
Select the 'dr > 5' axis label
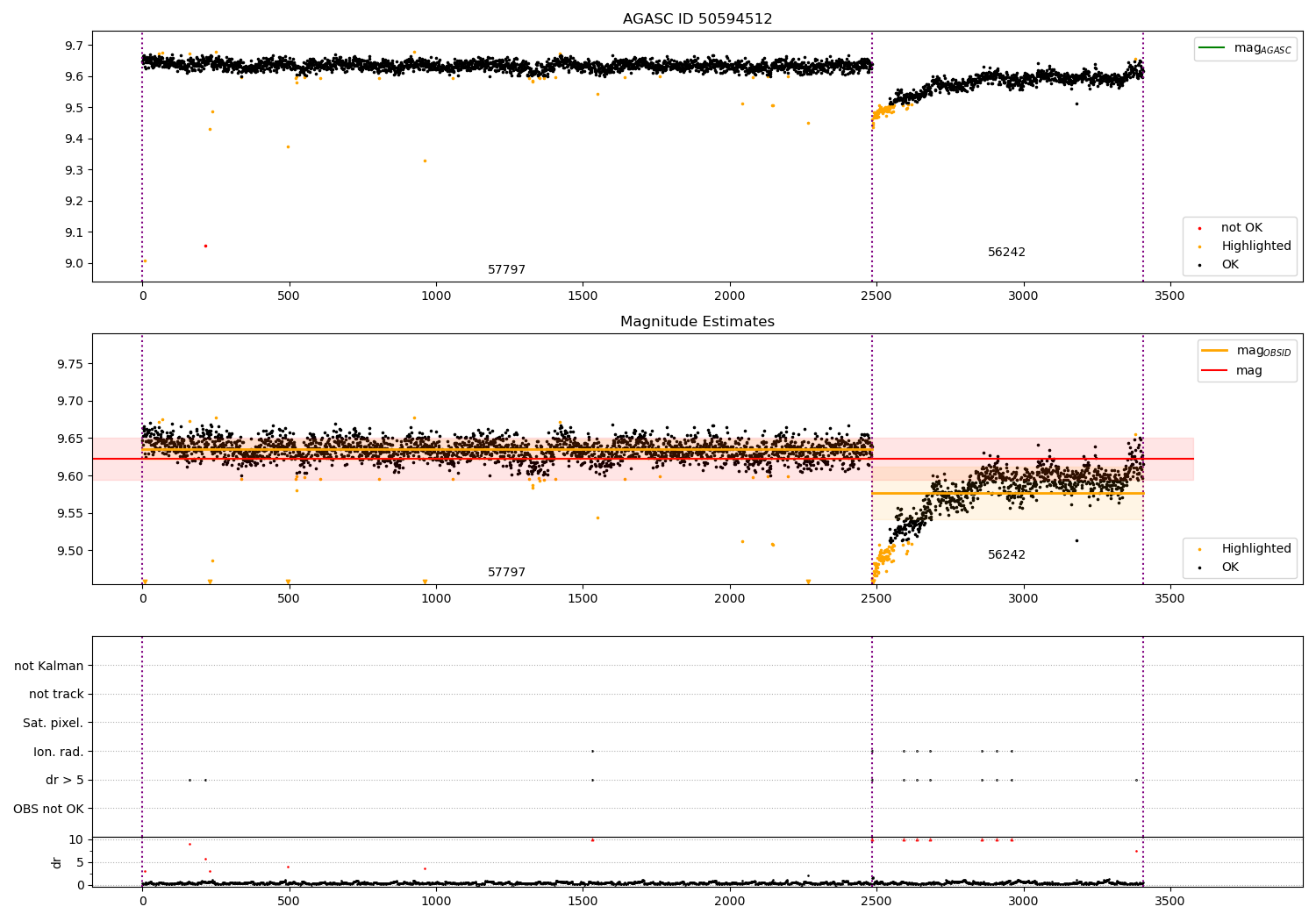point(65,781)
